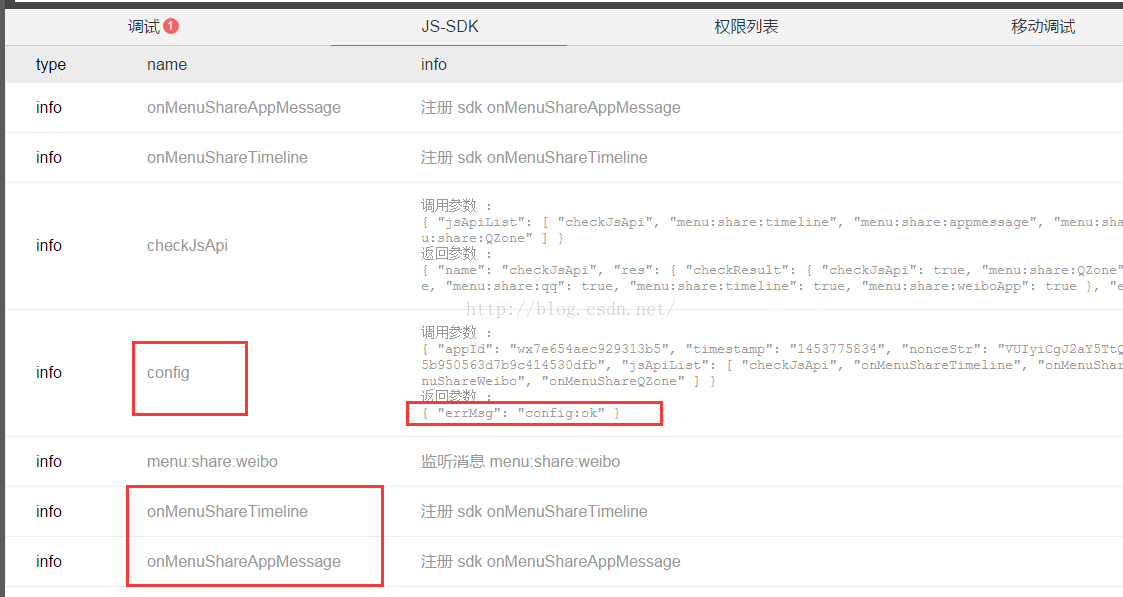Select the JS-SDK tab
The width and height of the screenshot is (1123, 597).
coord(449,27)
